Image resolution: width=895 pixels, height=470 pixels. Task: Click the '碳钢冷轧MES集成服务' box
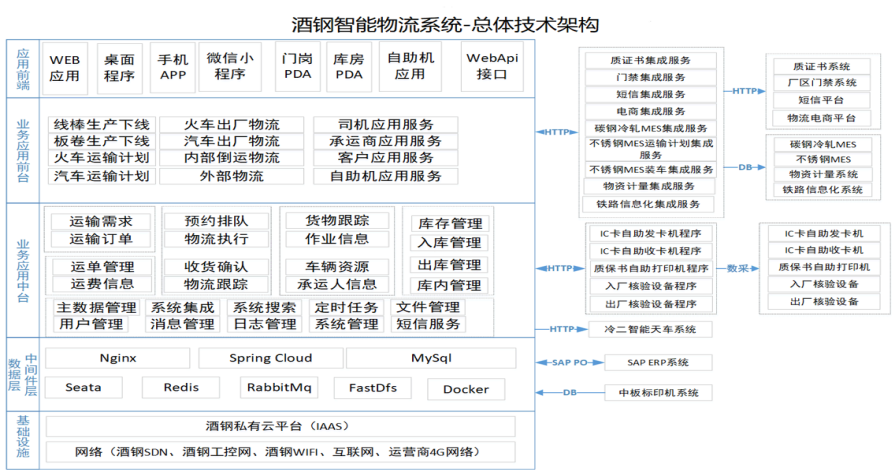650,128
